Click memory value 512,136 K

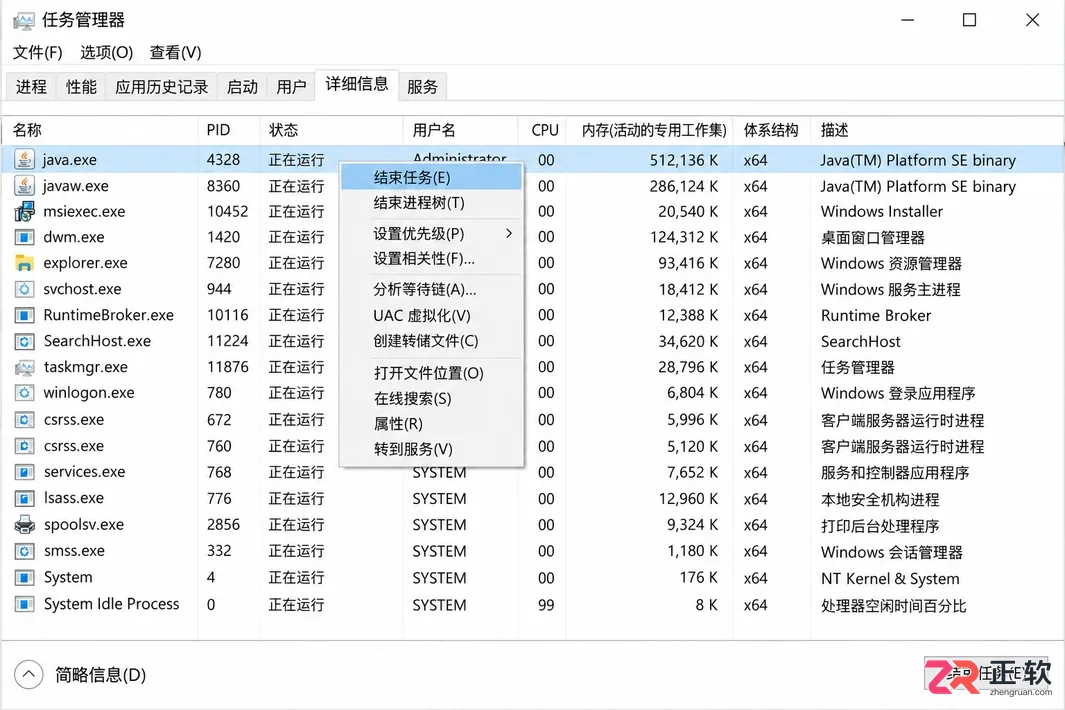684,160
